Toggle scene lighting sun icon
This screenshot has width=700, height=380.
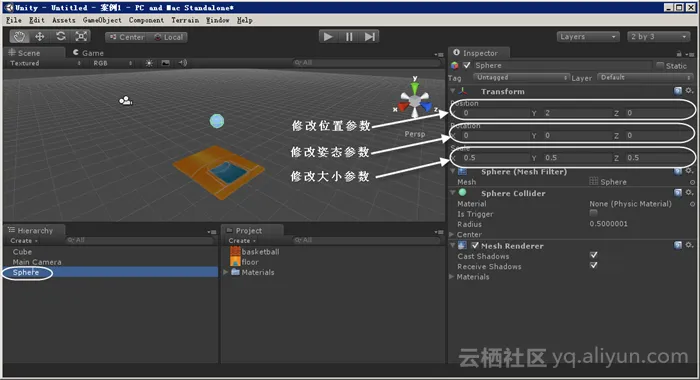(x=149, y=63)
